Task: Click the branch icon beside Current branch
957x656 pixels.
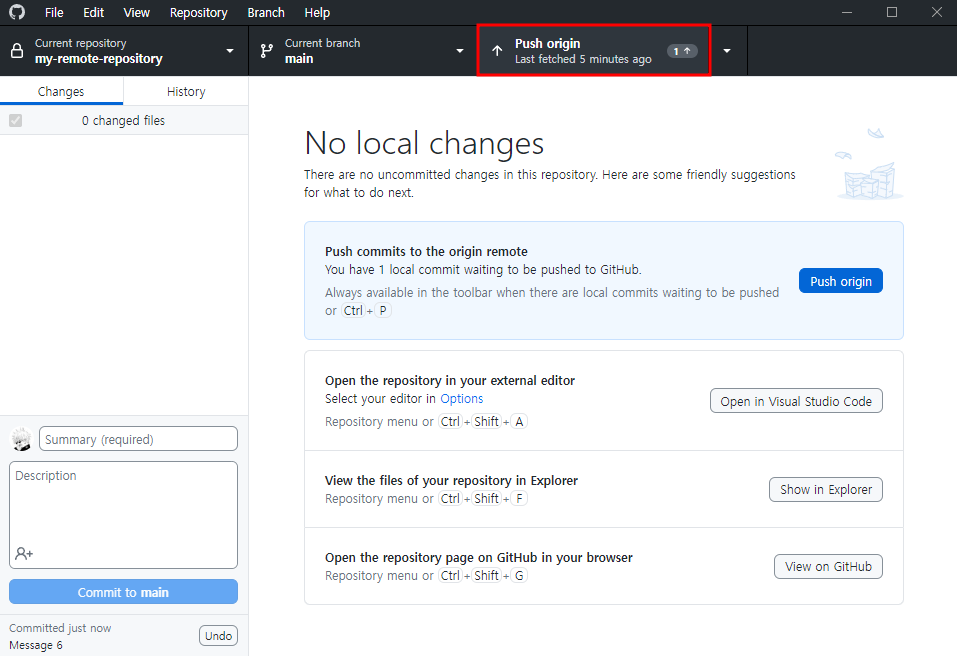Action: tap(267, 51)
